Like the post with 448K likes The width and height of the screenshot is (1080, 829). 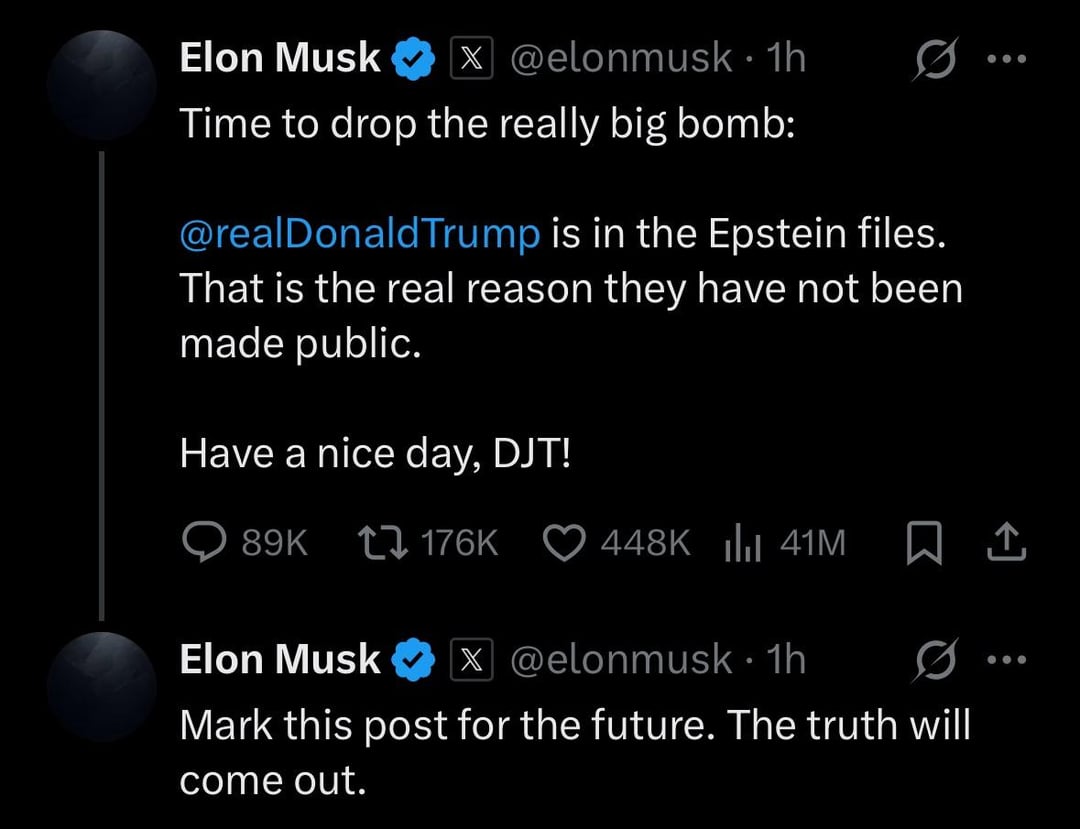(564, 543)
